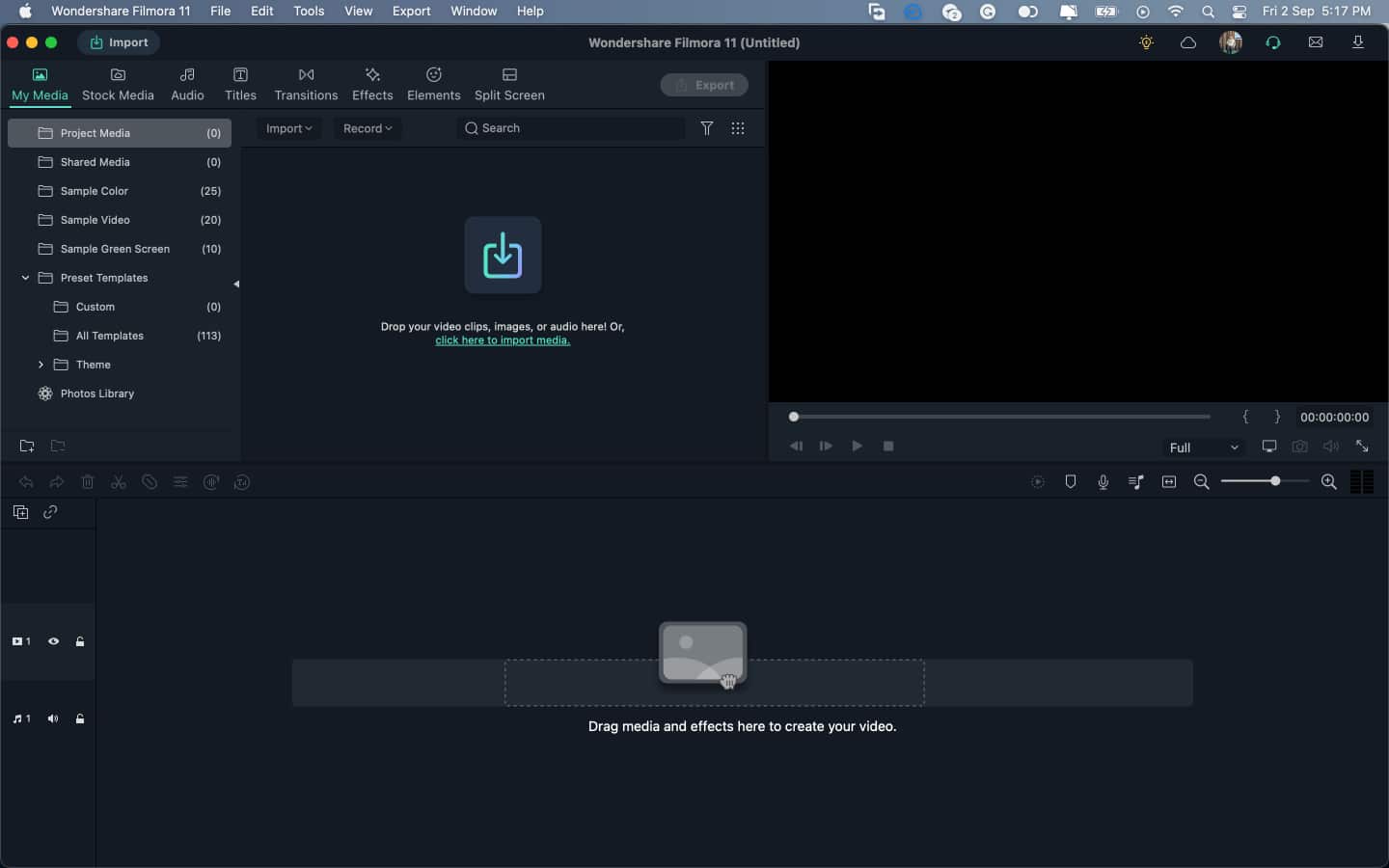Click the Import button in title bar
The image size is (1389, 868).
click(119, 42)
